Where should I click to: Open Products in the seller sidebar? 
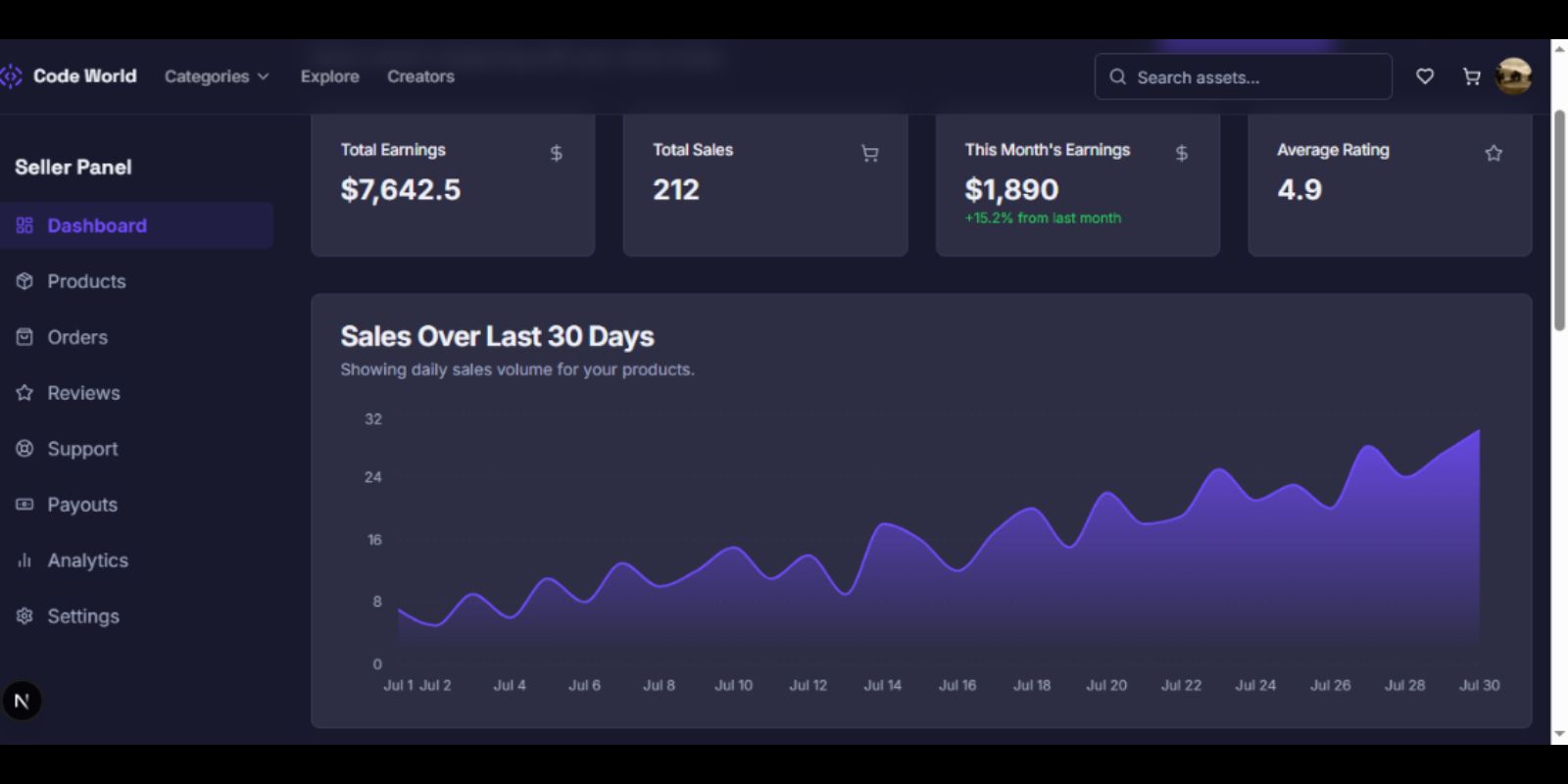click(x=86, y=281)
